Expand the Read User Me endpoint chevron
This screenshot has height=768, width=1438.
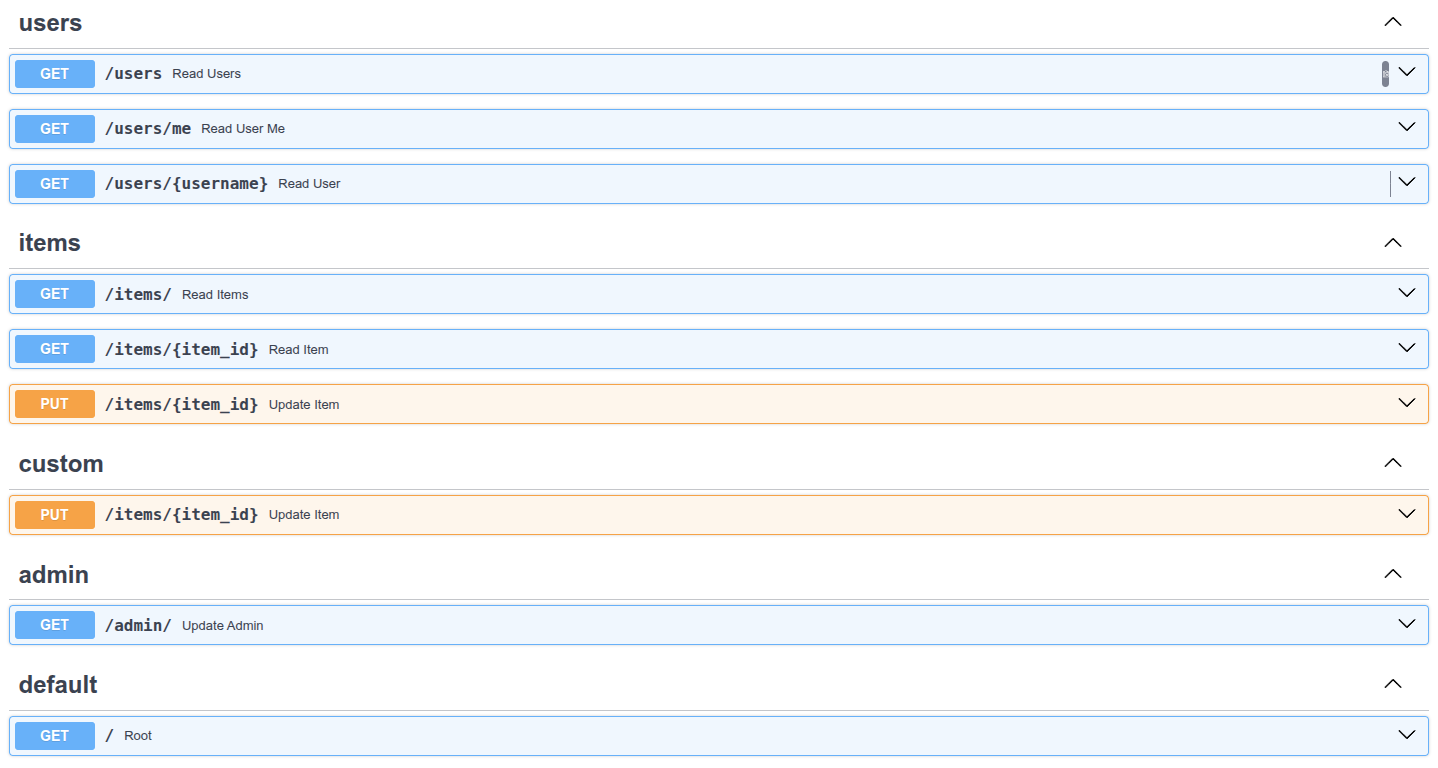point(1407,128)
